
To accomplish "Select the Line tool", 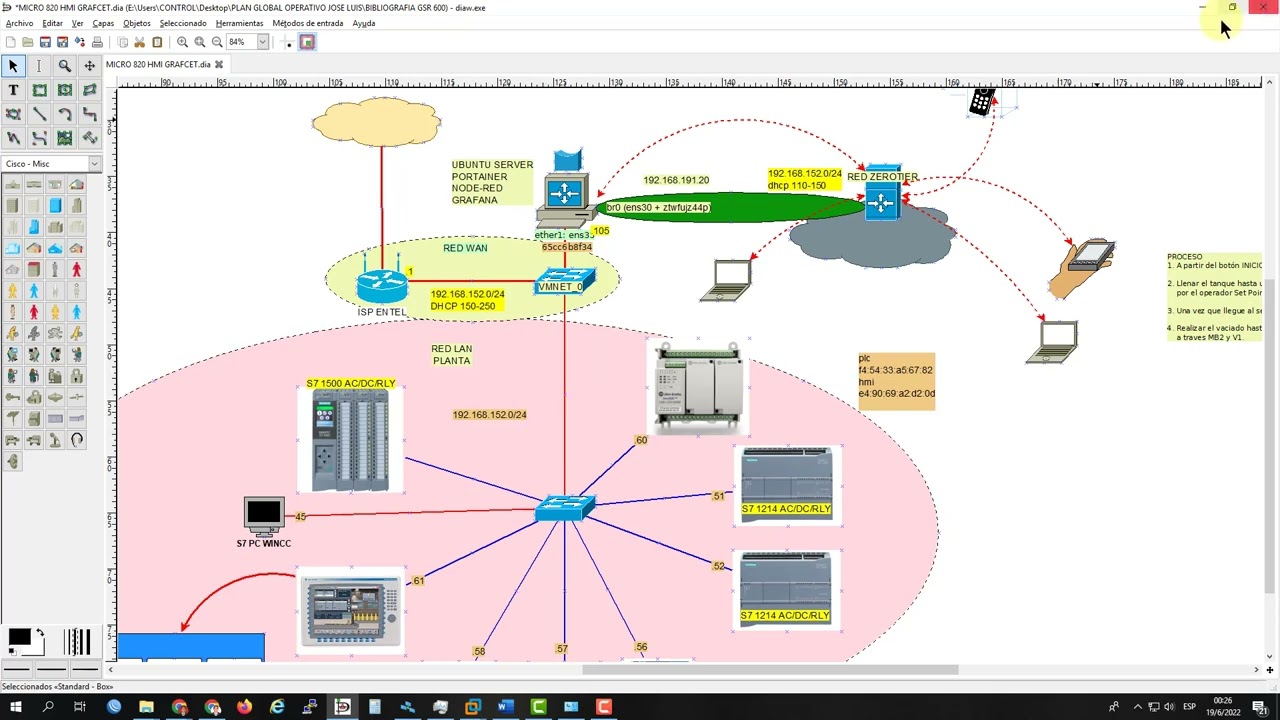I will (x=39, y=114).
